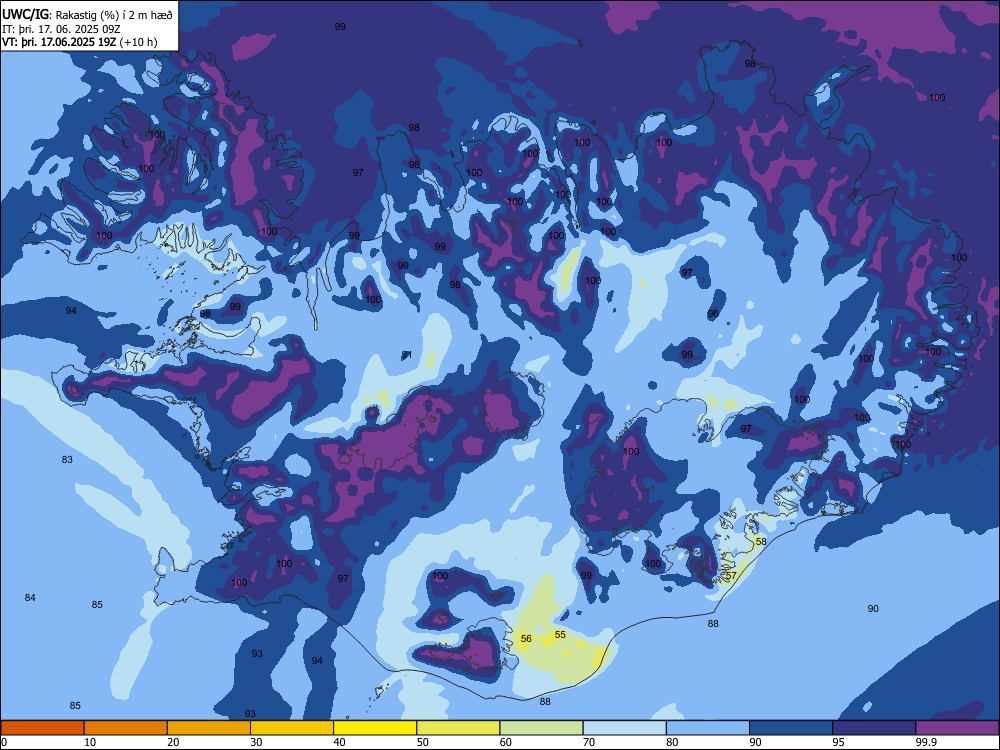Image resolution: width=1000 pixels, height=750 pixels.
Task: Click the '55' humidity value on the map
Action: point(560,635)
